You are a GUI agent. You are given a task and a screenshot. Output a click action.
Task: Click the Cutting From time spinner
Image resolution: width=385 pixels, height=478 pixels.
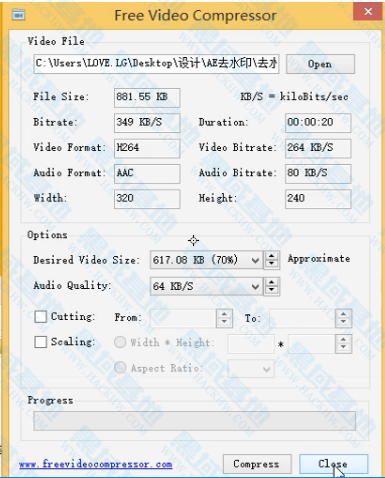click(x=224, y=318)
